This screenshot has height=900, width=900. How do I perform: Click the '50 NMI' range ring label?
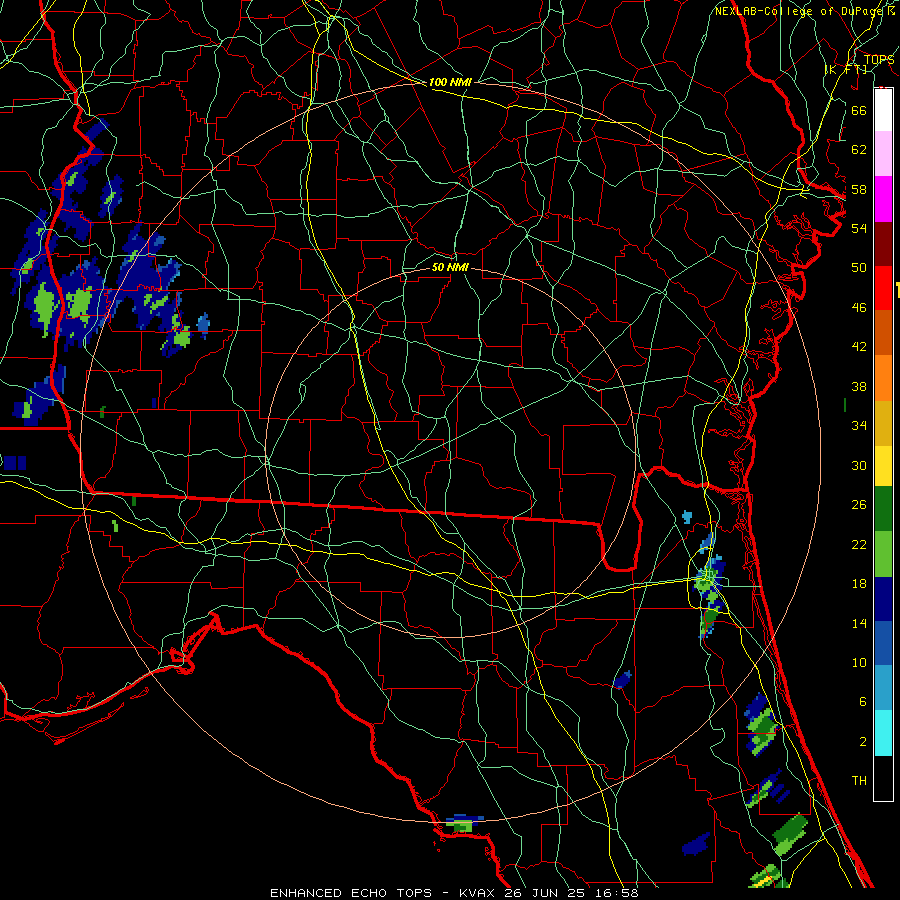[x=450, y=267]
